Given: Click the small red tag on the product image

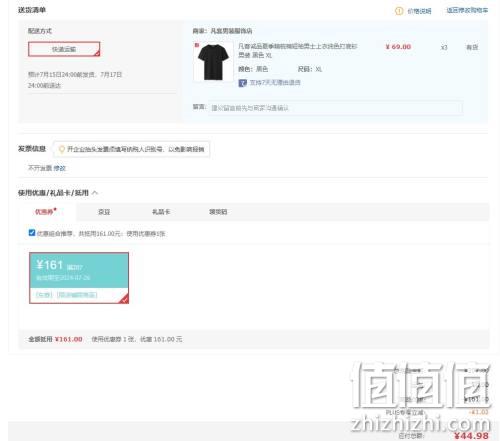Looking at the screenshot, I should pos(197,45).
